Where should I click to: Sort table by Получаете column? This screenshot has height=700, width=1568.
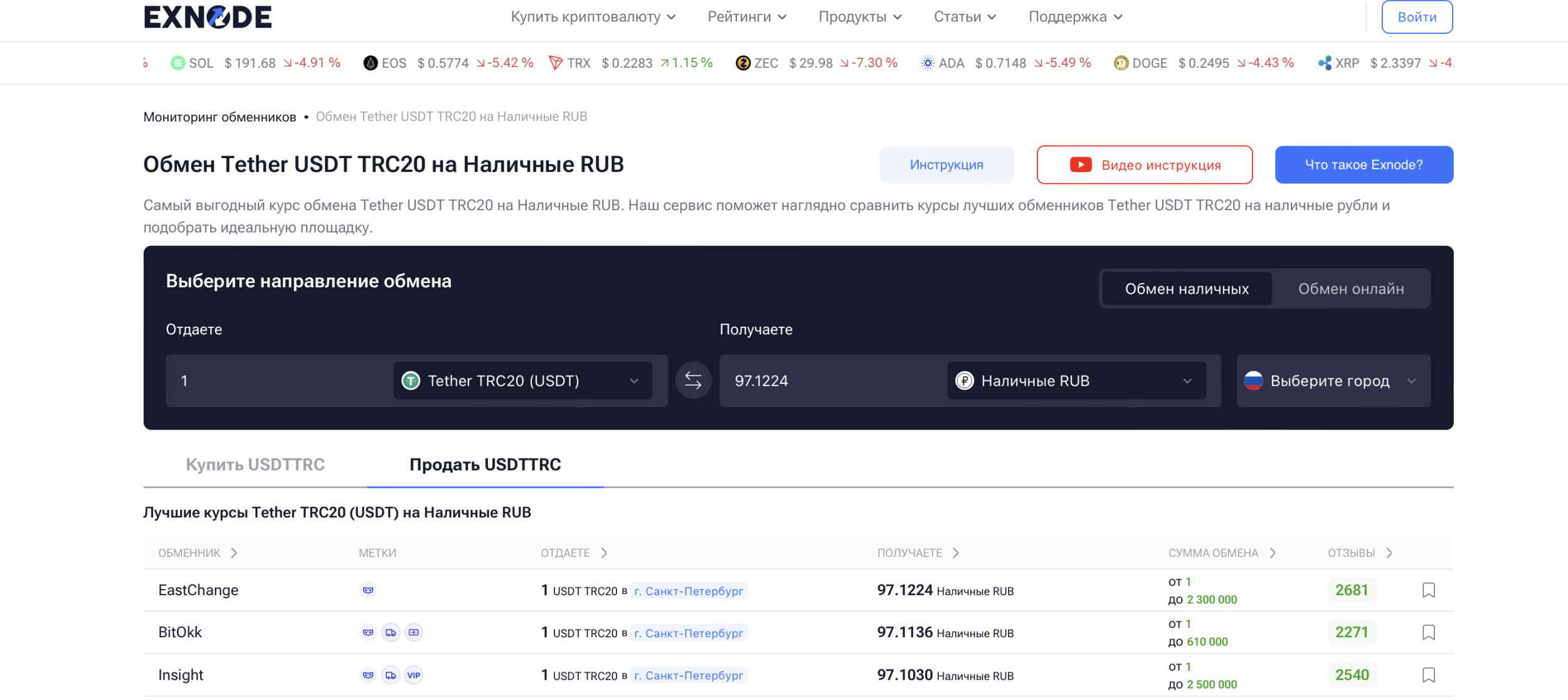coord(918,553)
